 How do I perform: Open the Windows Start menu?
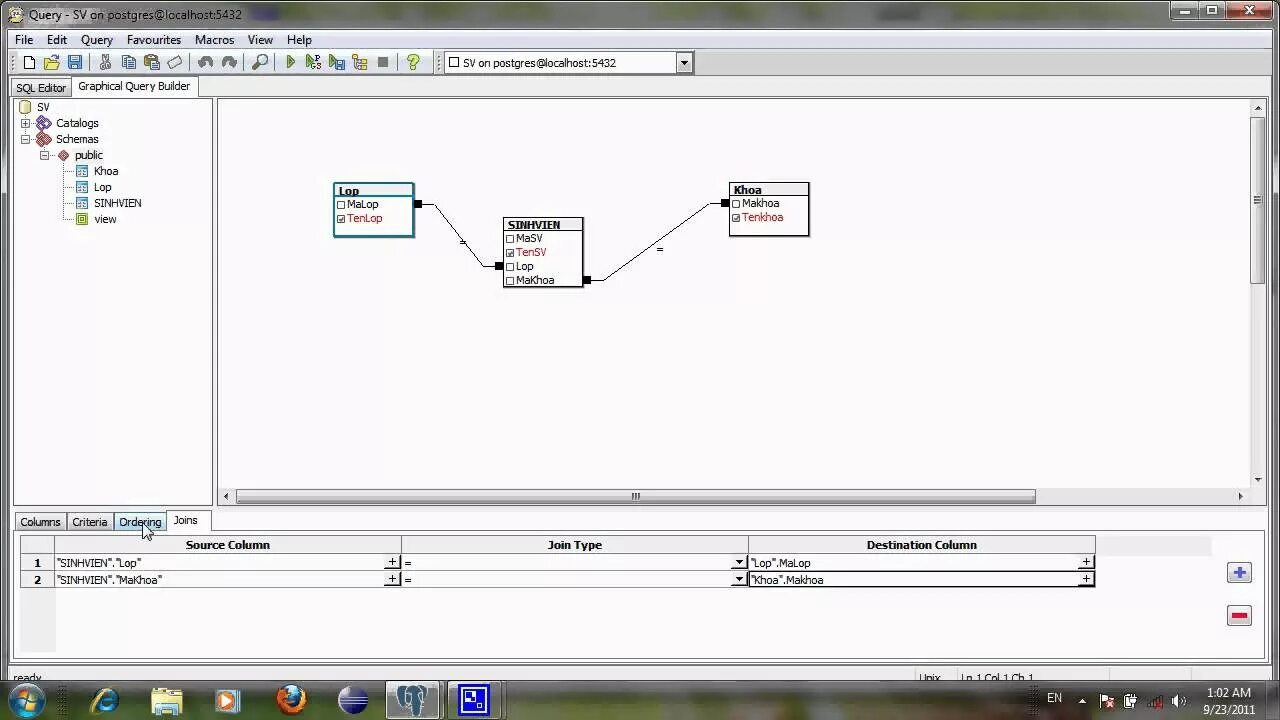point(27,699)
